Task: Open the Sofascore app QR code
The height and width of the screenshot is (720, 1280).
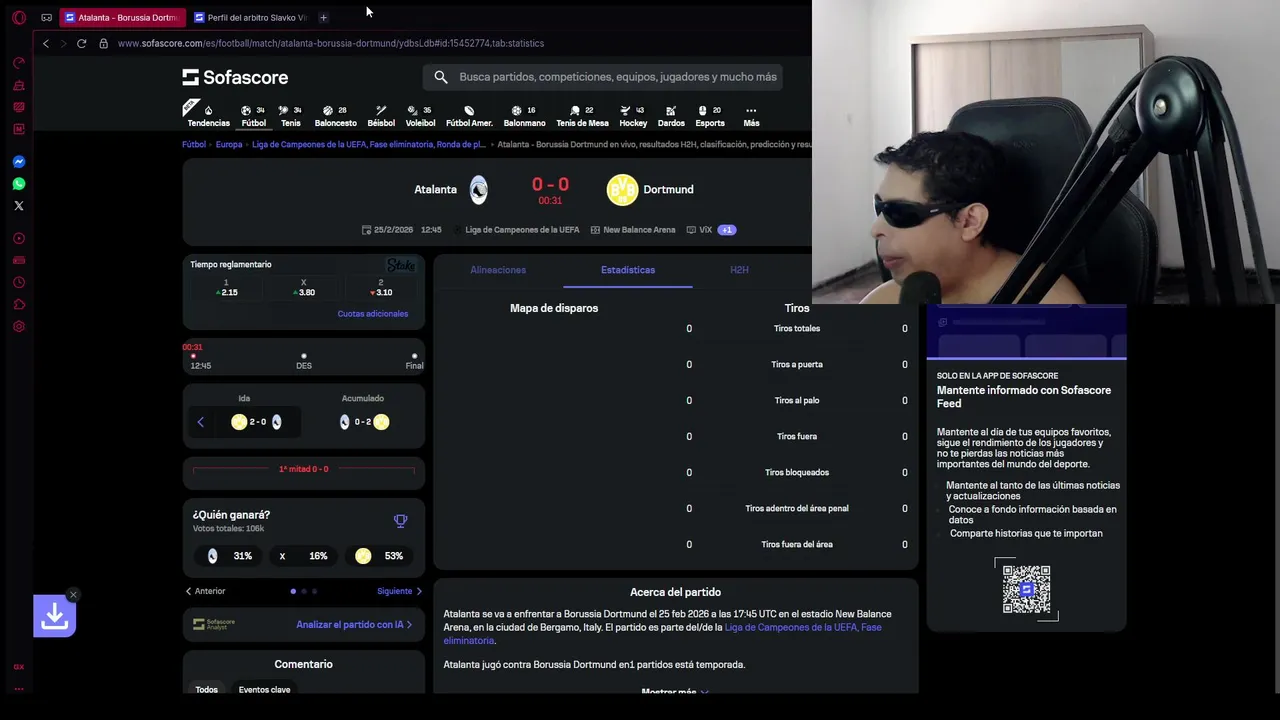Action: pos(1026,589)
